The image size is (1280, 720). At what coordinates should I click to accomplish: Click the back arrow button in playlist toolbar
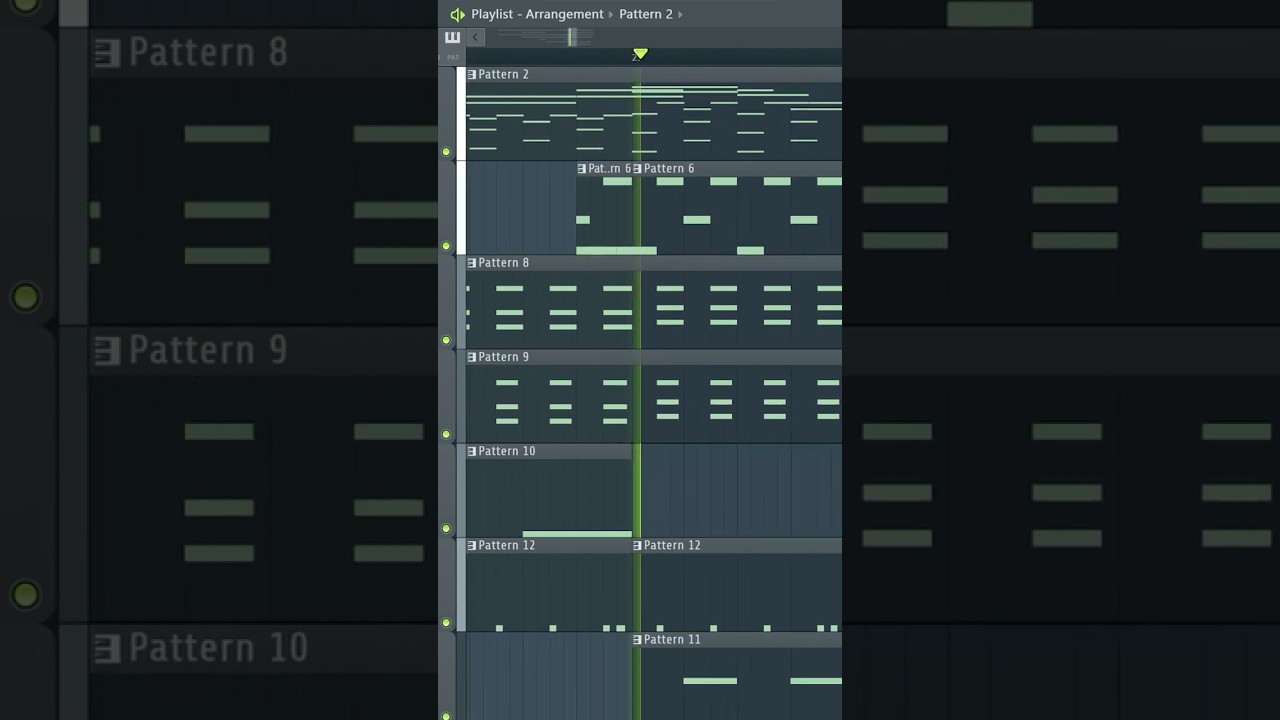pyautogui.click(x=476, y=37)
